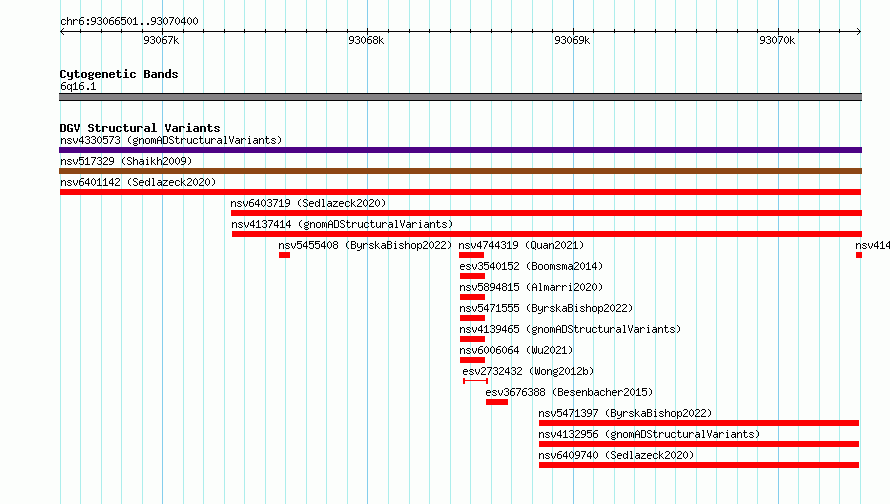
Task: Open nsv6403719 (Sedlazeck2020) label
Action: click(308, 203)
